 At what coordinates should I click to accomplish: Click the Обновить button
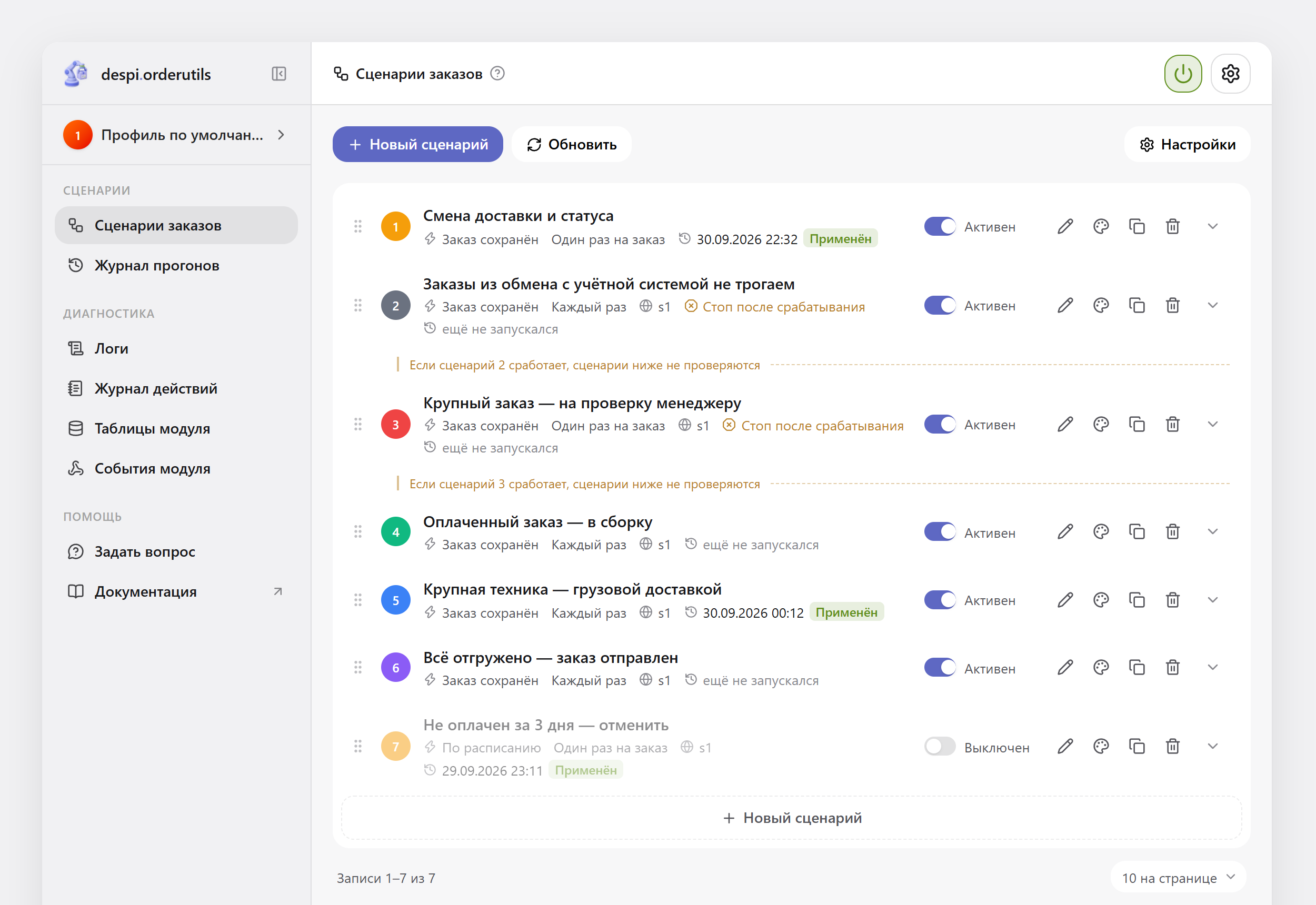click(572, 144)
